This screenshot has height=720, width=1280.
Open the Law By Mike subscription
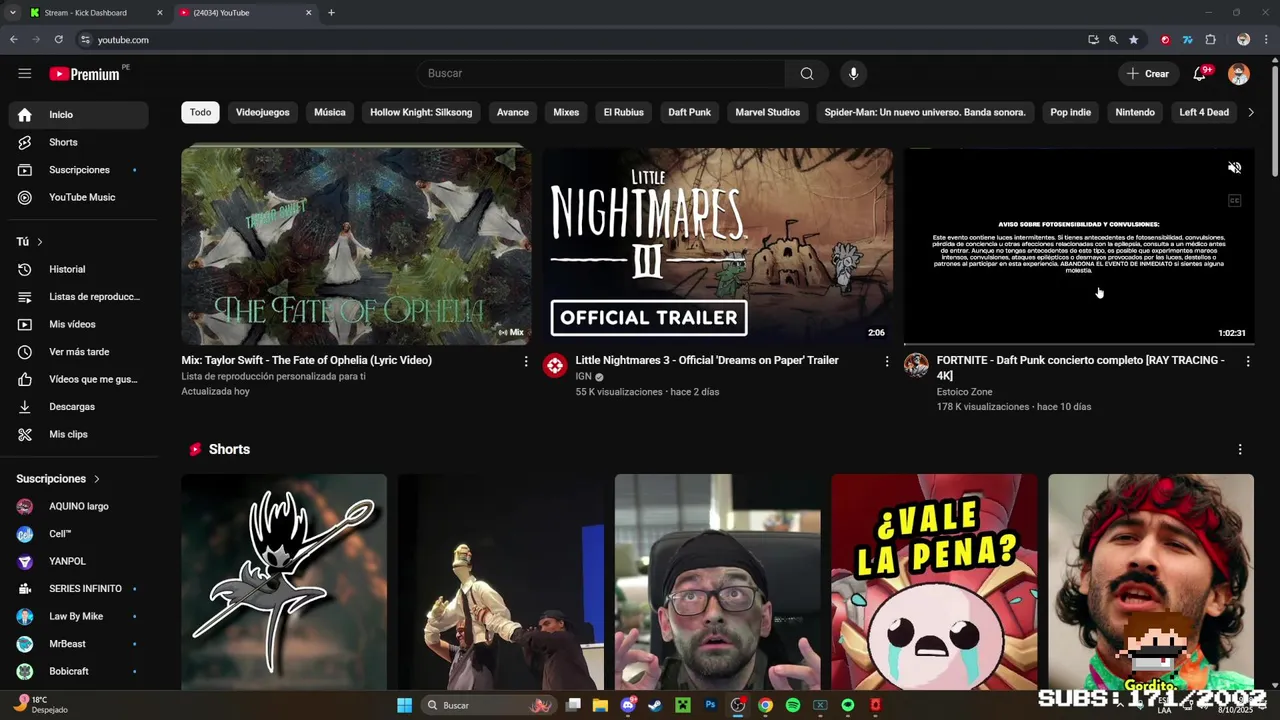click(79, 617)
